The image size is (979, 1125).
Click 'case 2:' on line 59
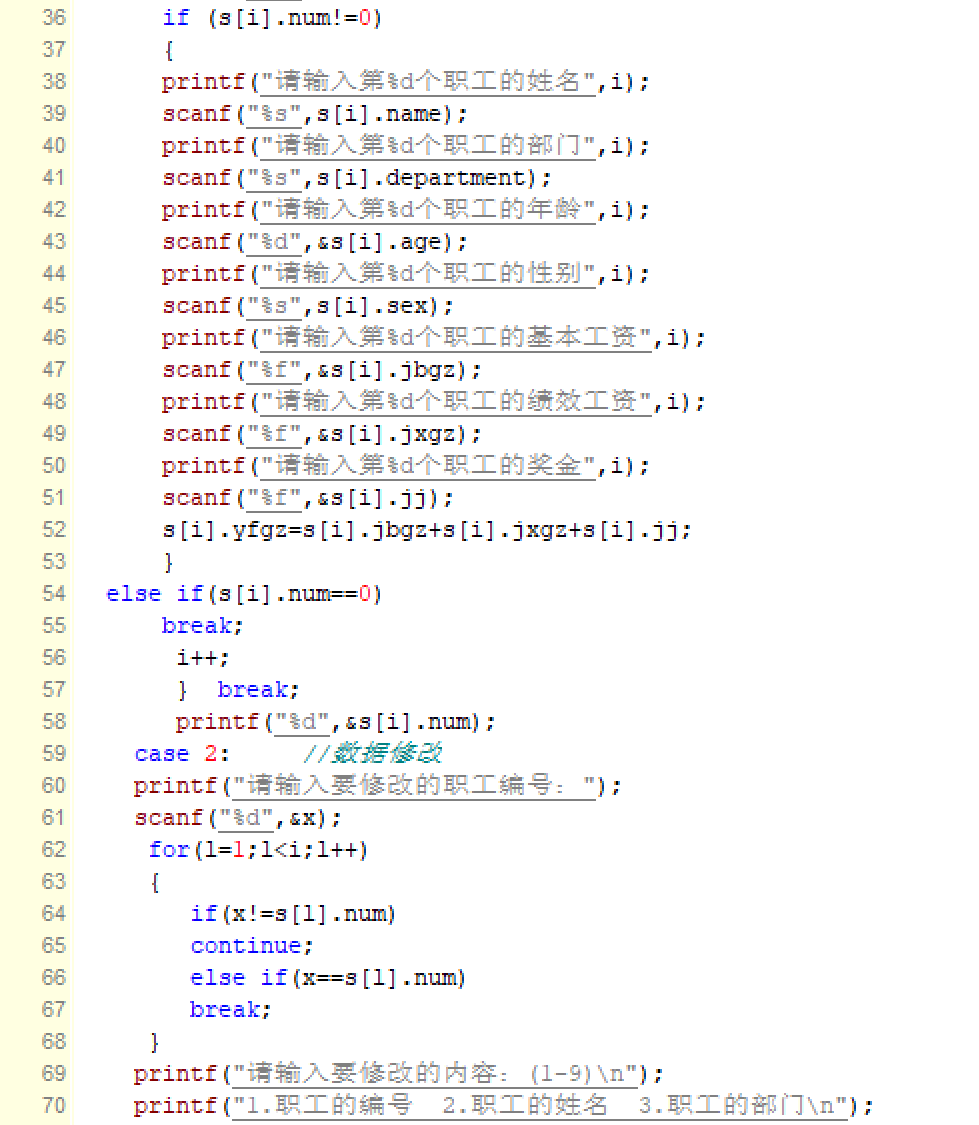click(x=181, y=754)
